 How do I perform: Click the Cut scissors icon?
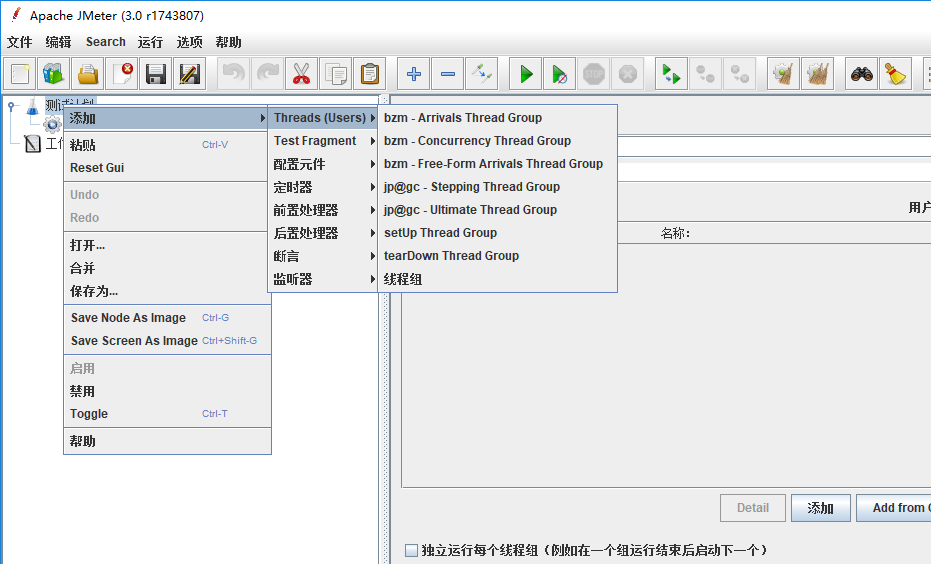[x=302, y=74]
